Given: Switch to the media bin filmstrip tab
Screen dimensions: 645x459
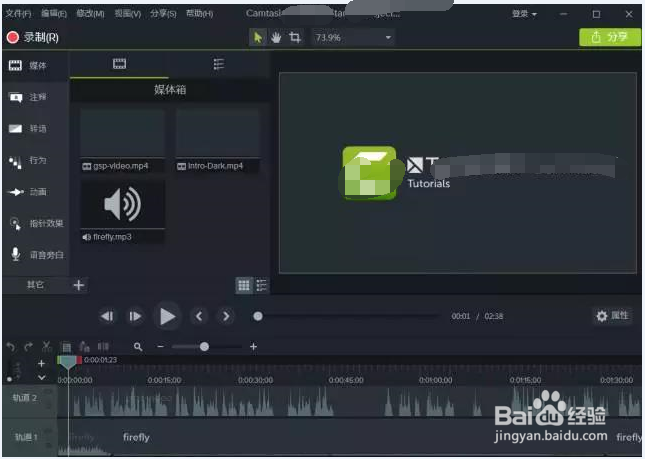Looking at the screenshot, I should point(119,64).
